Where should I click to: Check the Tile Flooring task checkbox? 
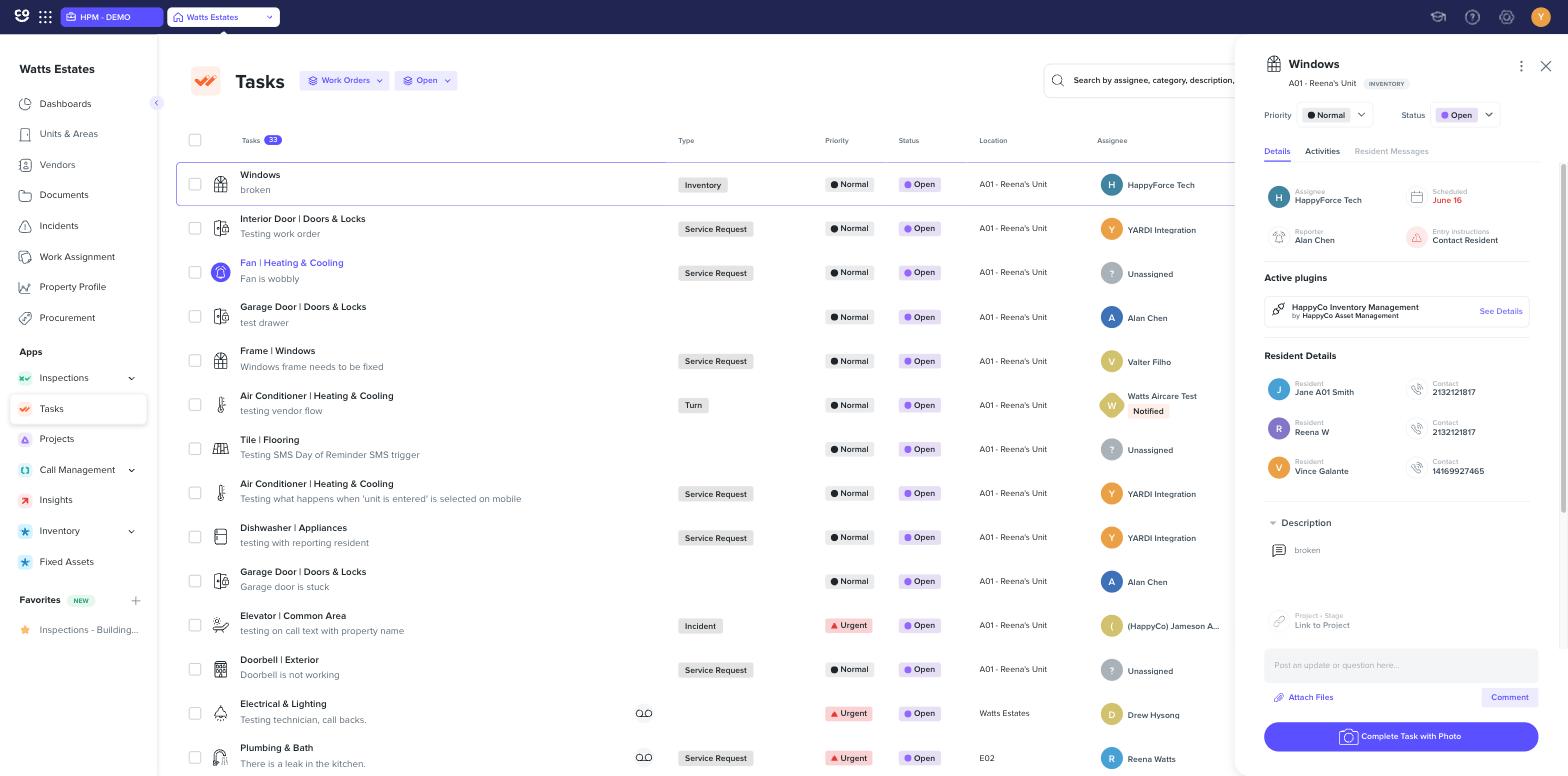point(195,448)
